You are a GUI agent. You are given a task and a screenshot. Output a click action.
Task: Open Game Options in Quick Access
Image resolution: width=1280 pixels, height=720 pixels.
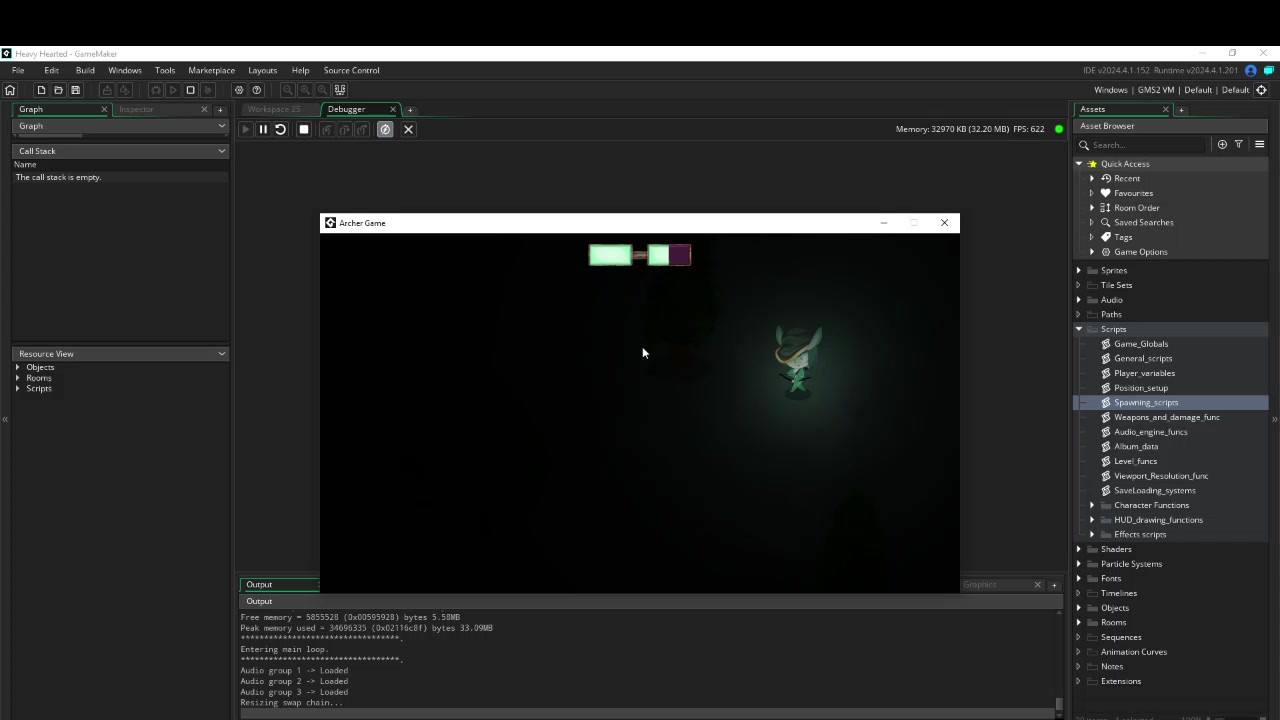[1140, 252]
